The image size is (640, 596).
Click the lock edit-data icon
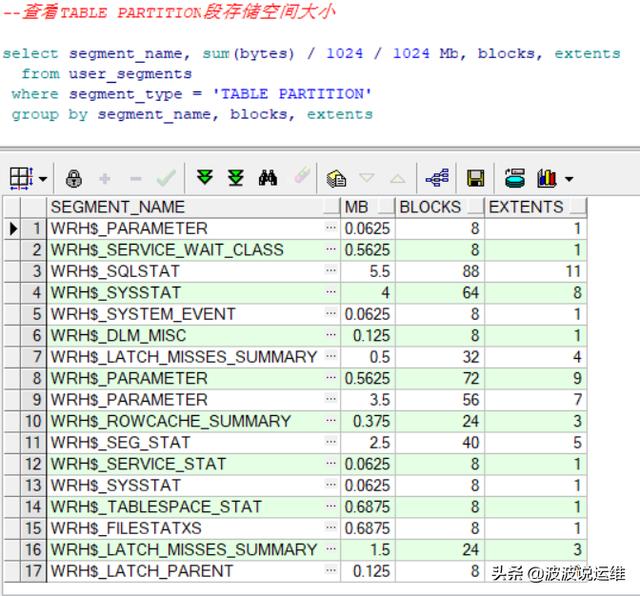74,178
